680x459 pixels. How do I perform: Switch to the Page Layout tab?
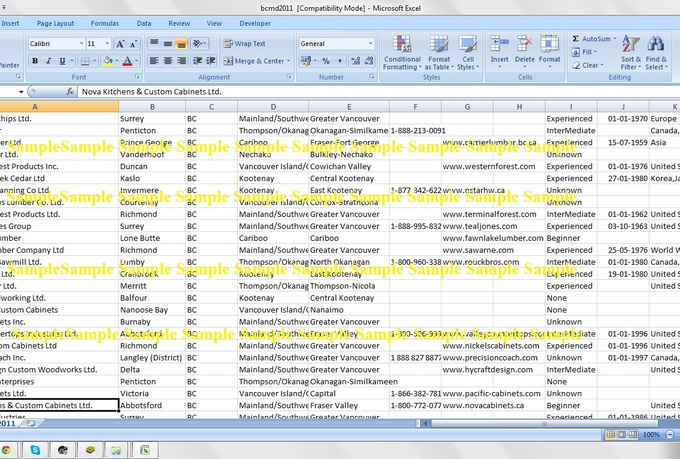click(55, 22)
